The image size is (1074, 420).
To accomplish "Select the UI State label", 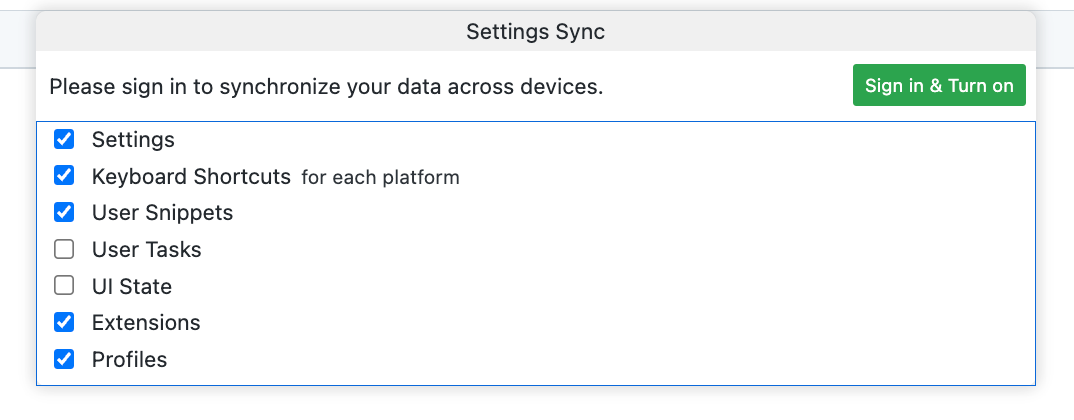I will tap(132, 287).
